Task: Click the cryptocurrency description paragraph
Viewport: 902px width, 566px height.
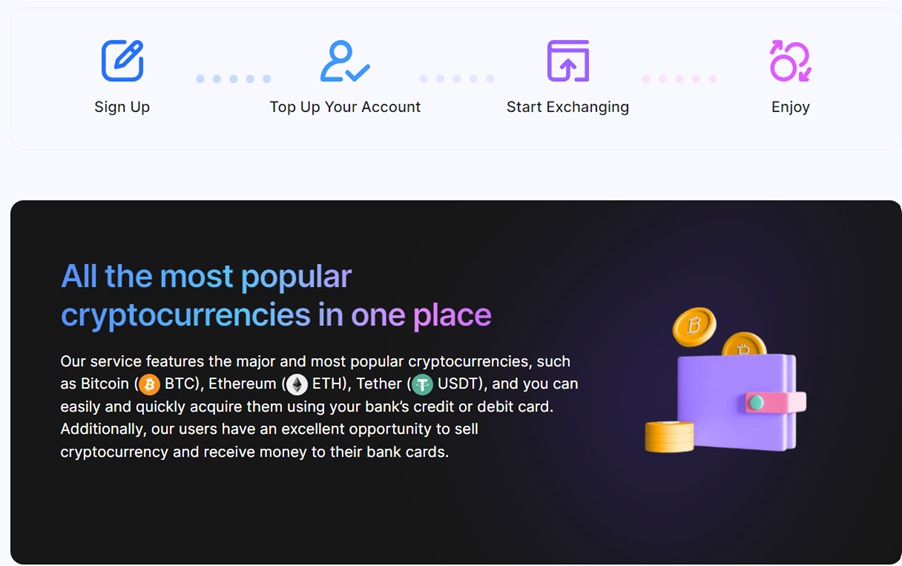Action: (x=319, y=407)
